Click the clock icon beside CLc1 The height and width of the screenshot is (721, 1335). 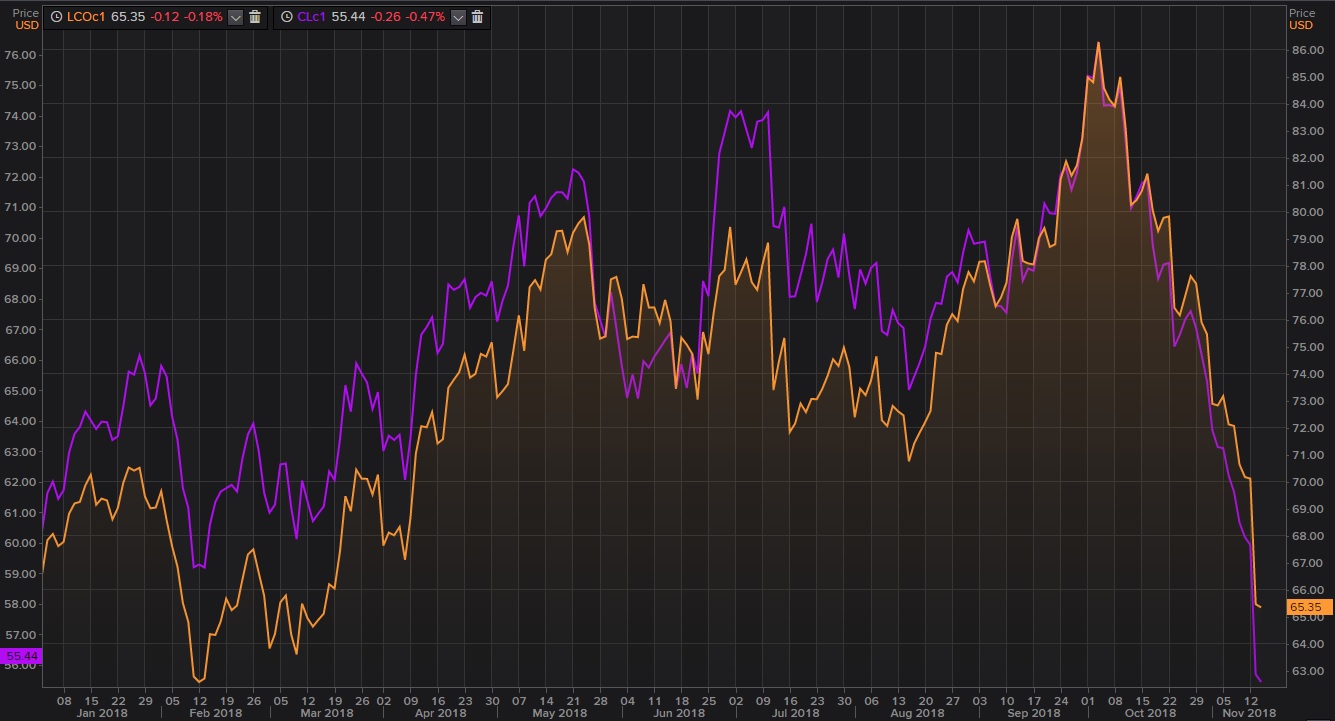[x=286, y=17]
